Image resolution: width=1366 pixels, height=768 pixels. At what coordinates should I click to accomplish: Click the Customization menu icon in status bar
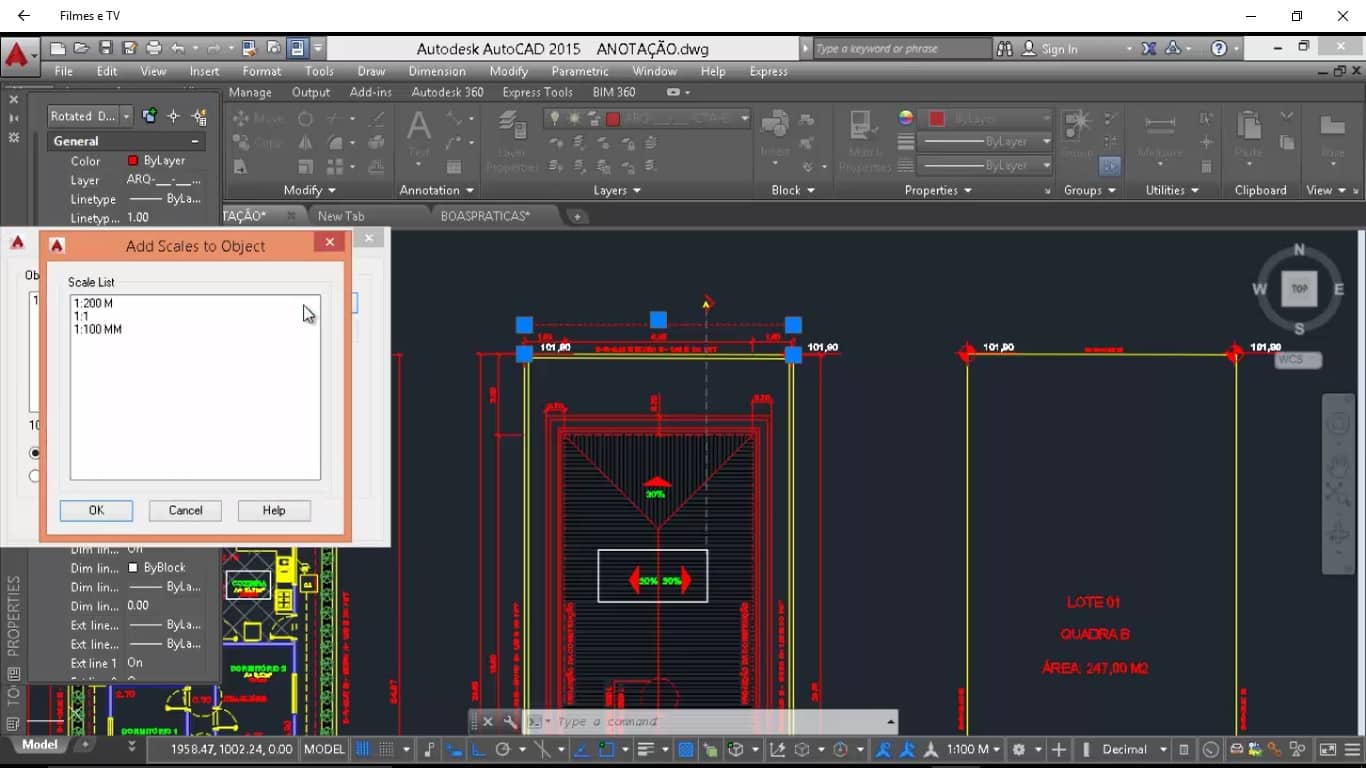point(1354,749)
